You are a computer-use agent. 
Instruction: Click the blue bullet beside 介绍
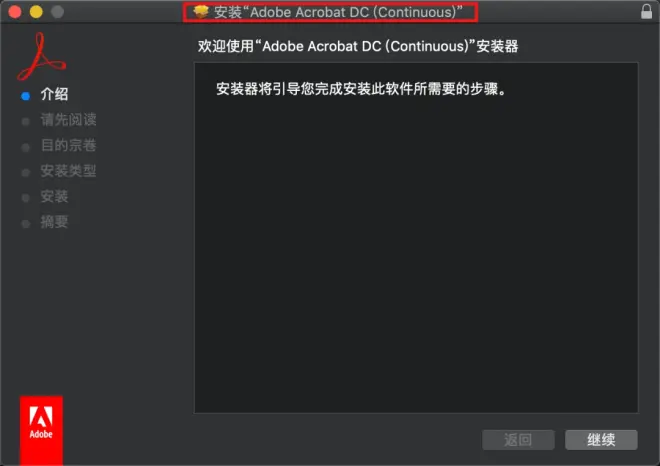coord(26,96)
